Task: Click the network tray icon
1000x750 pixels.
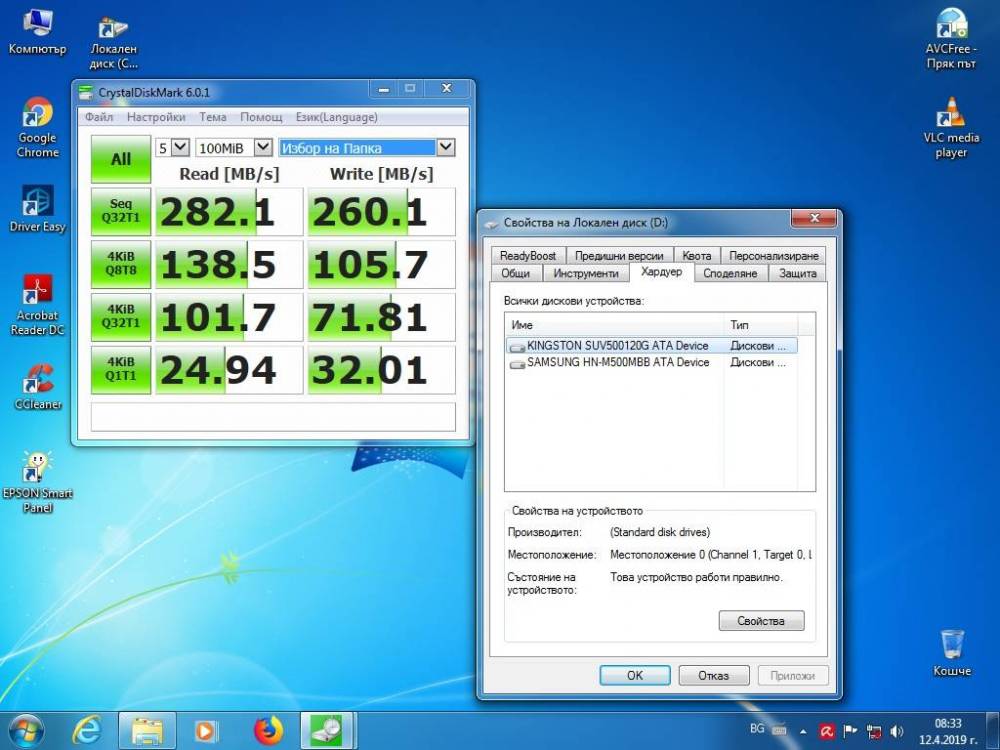Action: (x=874, y=732)
